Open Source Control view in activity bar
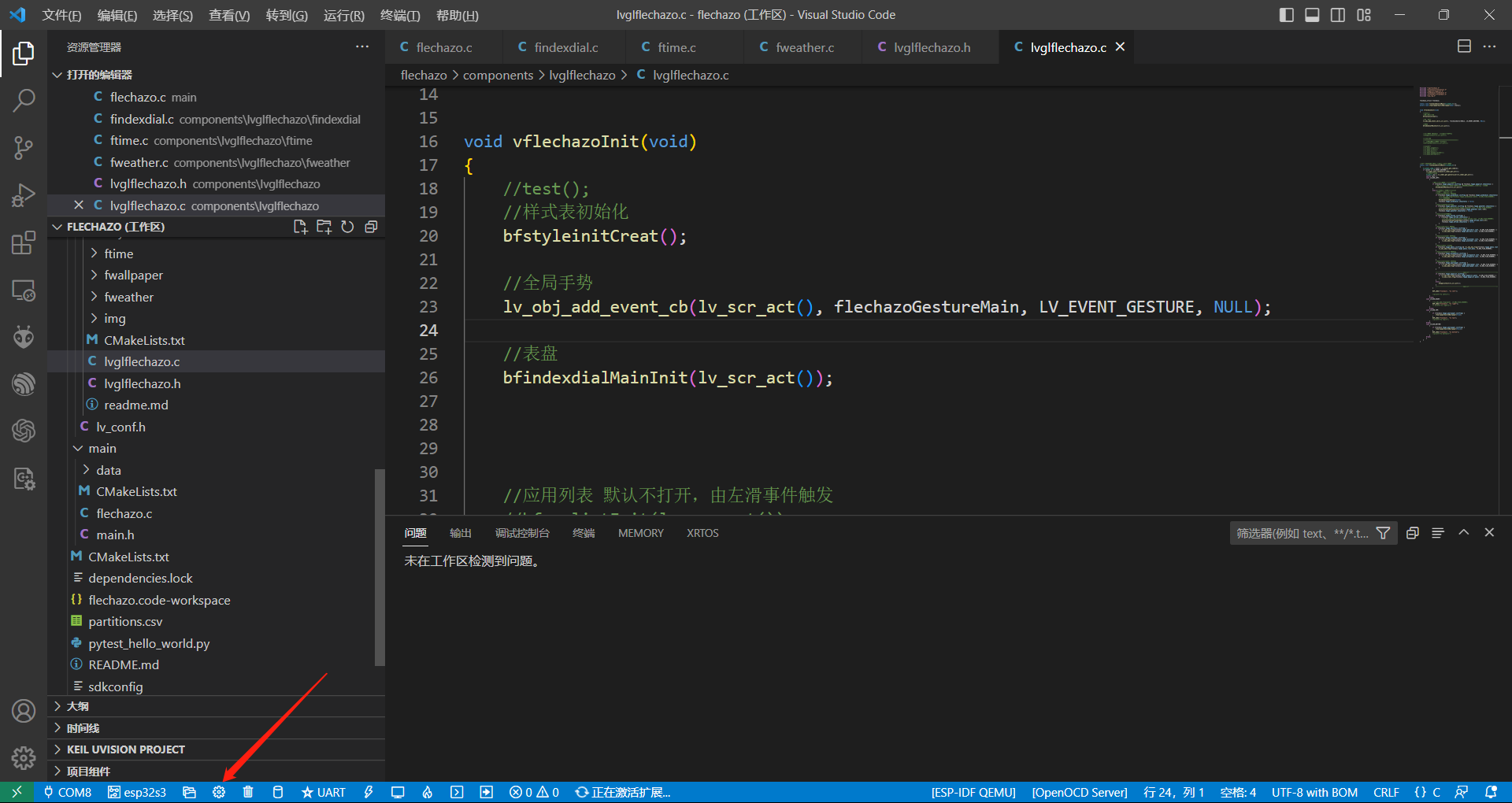The width and height of the screenshot is (1512, 803). click(x=24, y=148)
